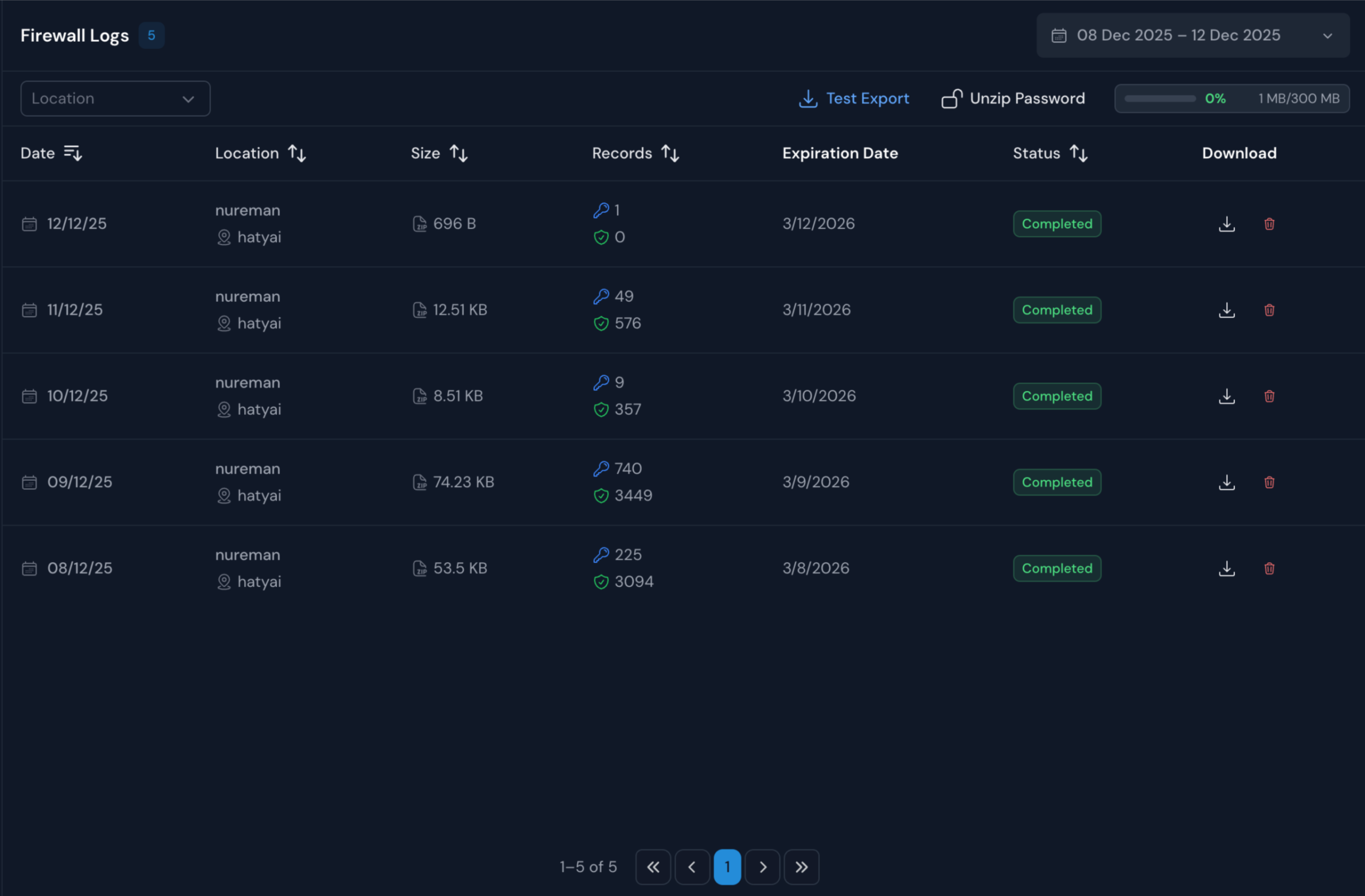Viewport: 1365px width, 896px height.
Task: Sort by Location column header
Action: pos(297,153)
